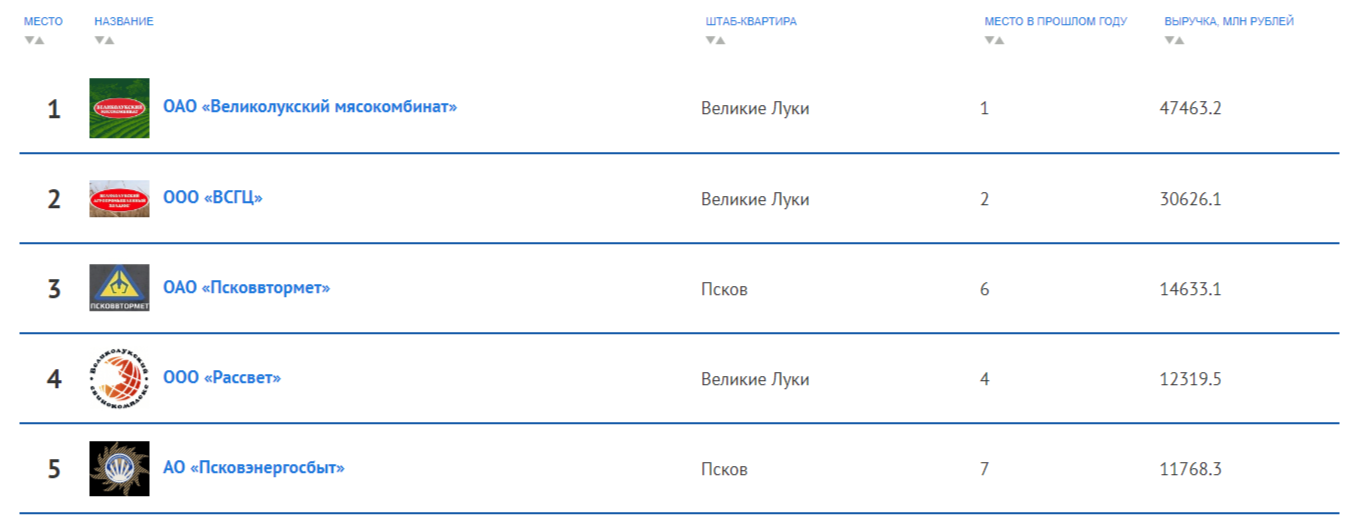Select the Штаб-квартира column header
The image size is (1368, 517).
coord(751,21)
